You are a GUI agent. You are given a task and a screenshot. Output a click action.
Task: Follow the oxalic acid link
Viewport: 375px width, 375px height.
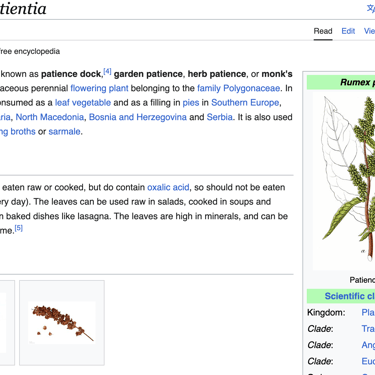click(x=168, y=187)
